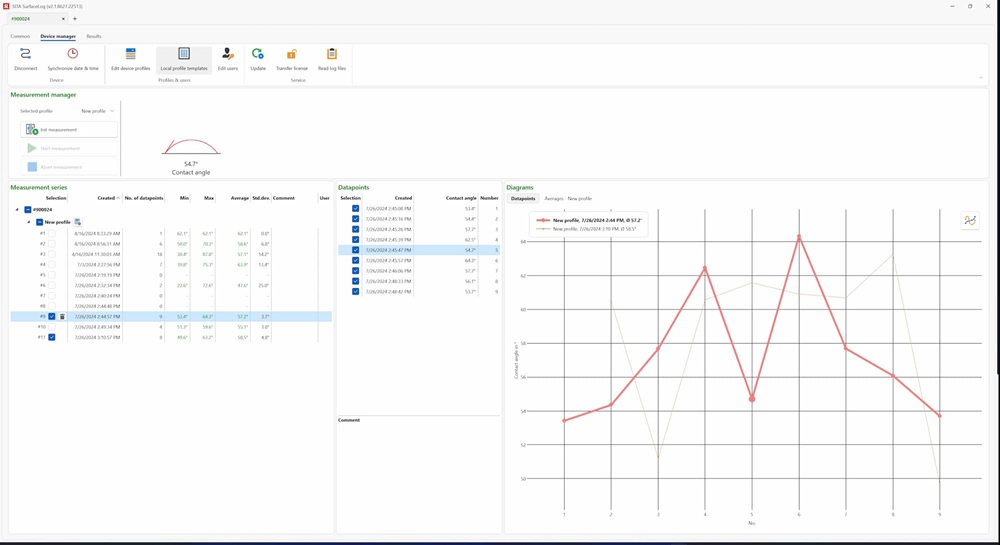Uncheck the selection box for series #11
The height and width of the screenshot is (545, 1000).
pyautogui.click(x=52, y=338)
